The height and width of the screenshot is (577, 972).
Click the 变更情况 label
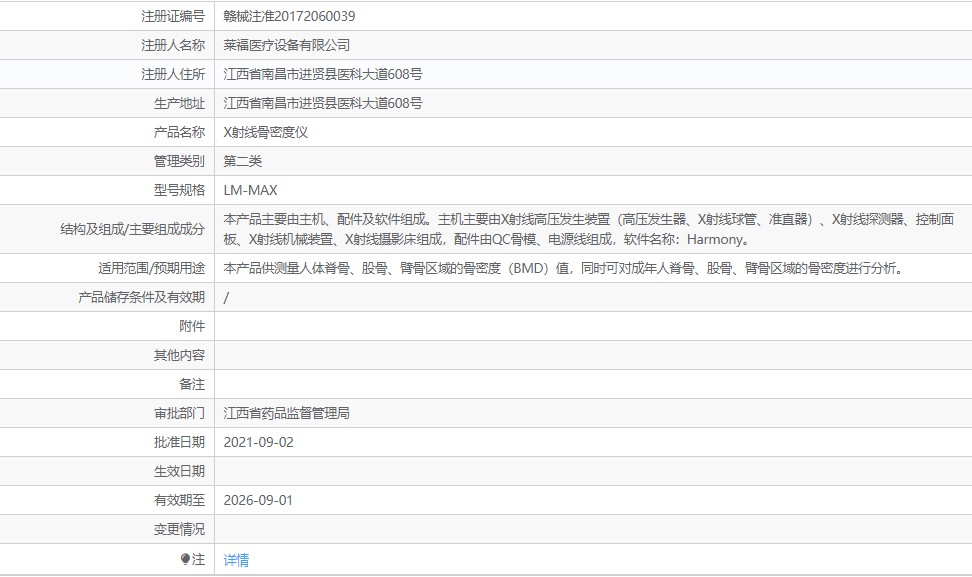pyautogui.click(x=179, y=529)
